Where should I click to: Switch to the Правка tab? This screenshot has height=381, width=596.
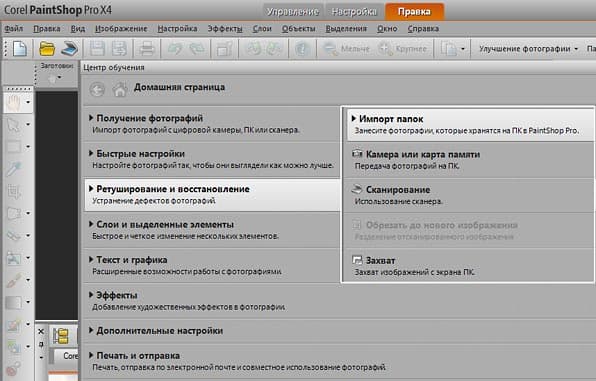coord(414,12)
